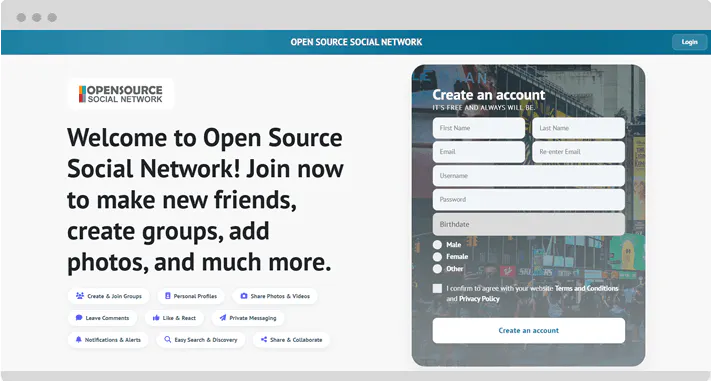
Task: Click the share icon for Share & Collaborate
Action: [263, 339]
